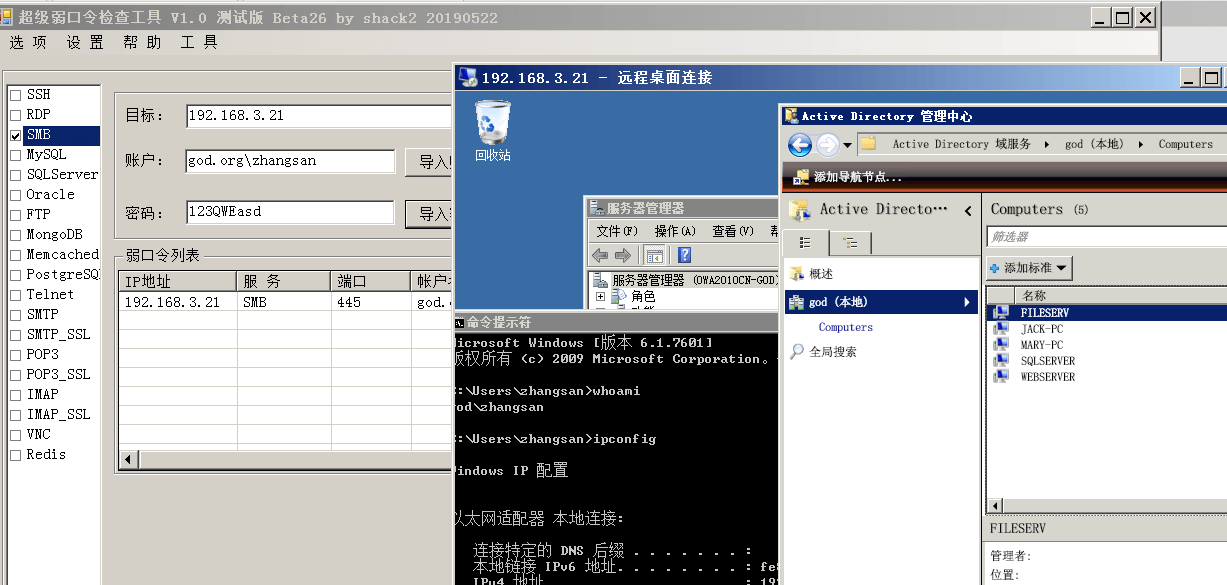The image size is (1227, 585).
Task: Click the 全局搜索 magnifier icon
Action: pyautogui.click(x=797, y=352)
